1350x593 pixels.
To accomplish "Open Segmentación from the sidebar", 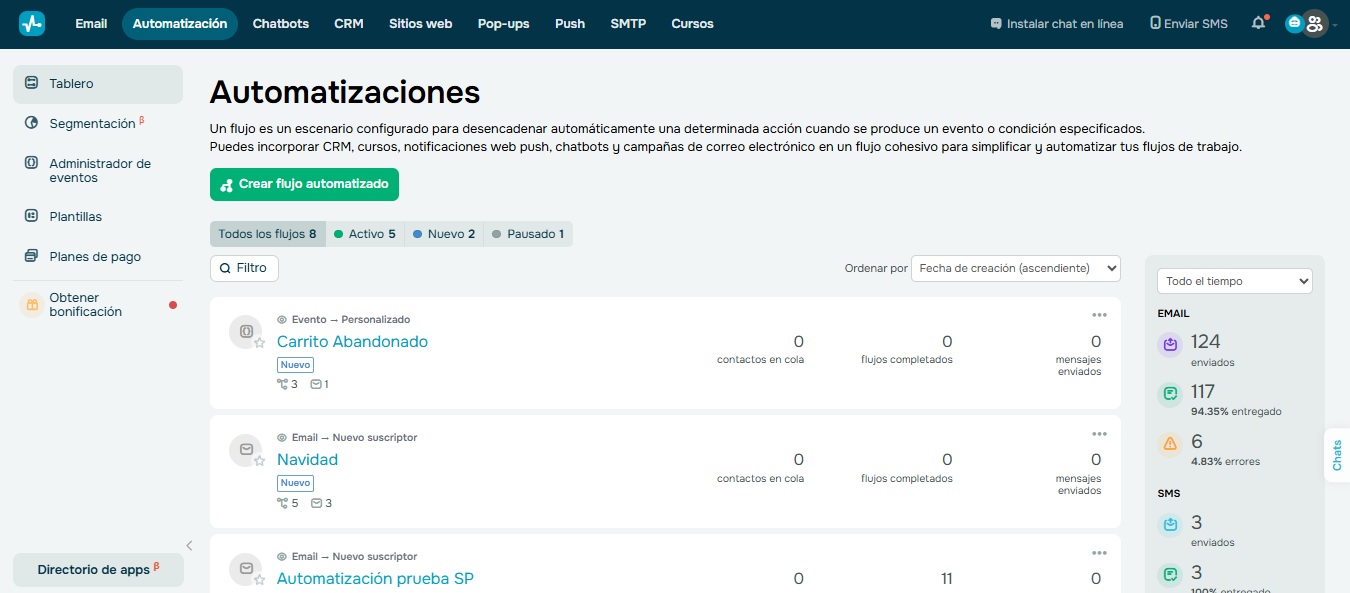I will click(x=90, y=123).
